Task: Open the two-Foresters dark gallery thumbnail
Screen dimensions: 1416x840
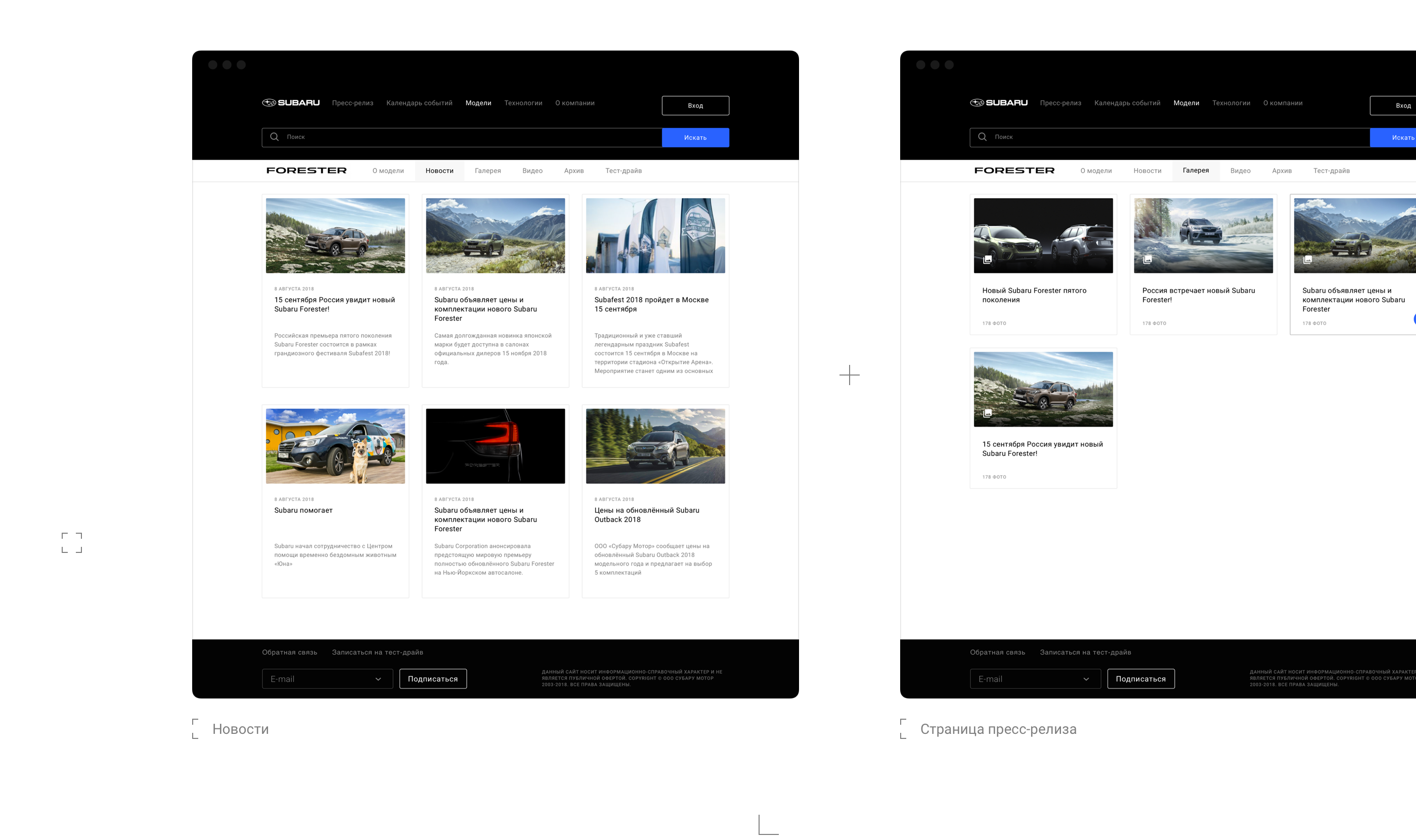Action: click(1043, 236)
